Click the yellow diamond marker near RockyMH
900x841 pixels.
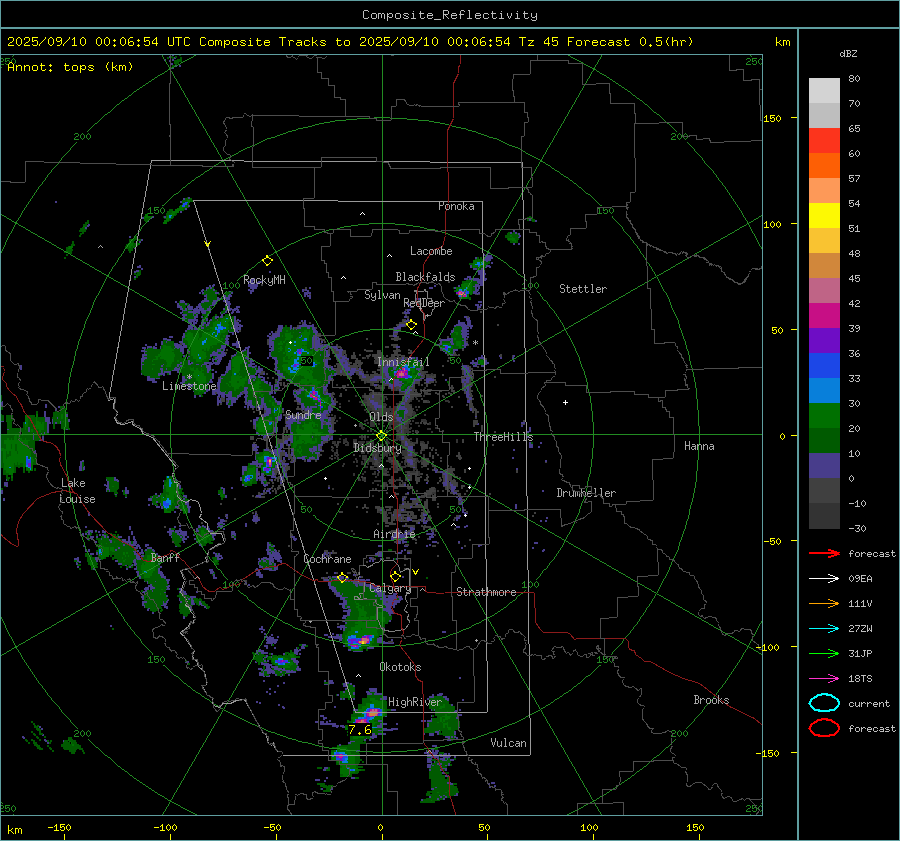(x=267, y=261)
